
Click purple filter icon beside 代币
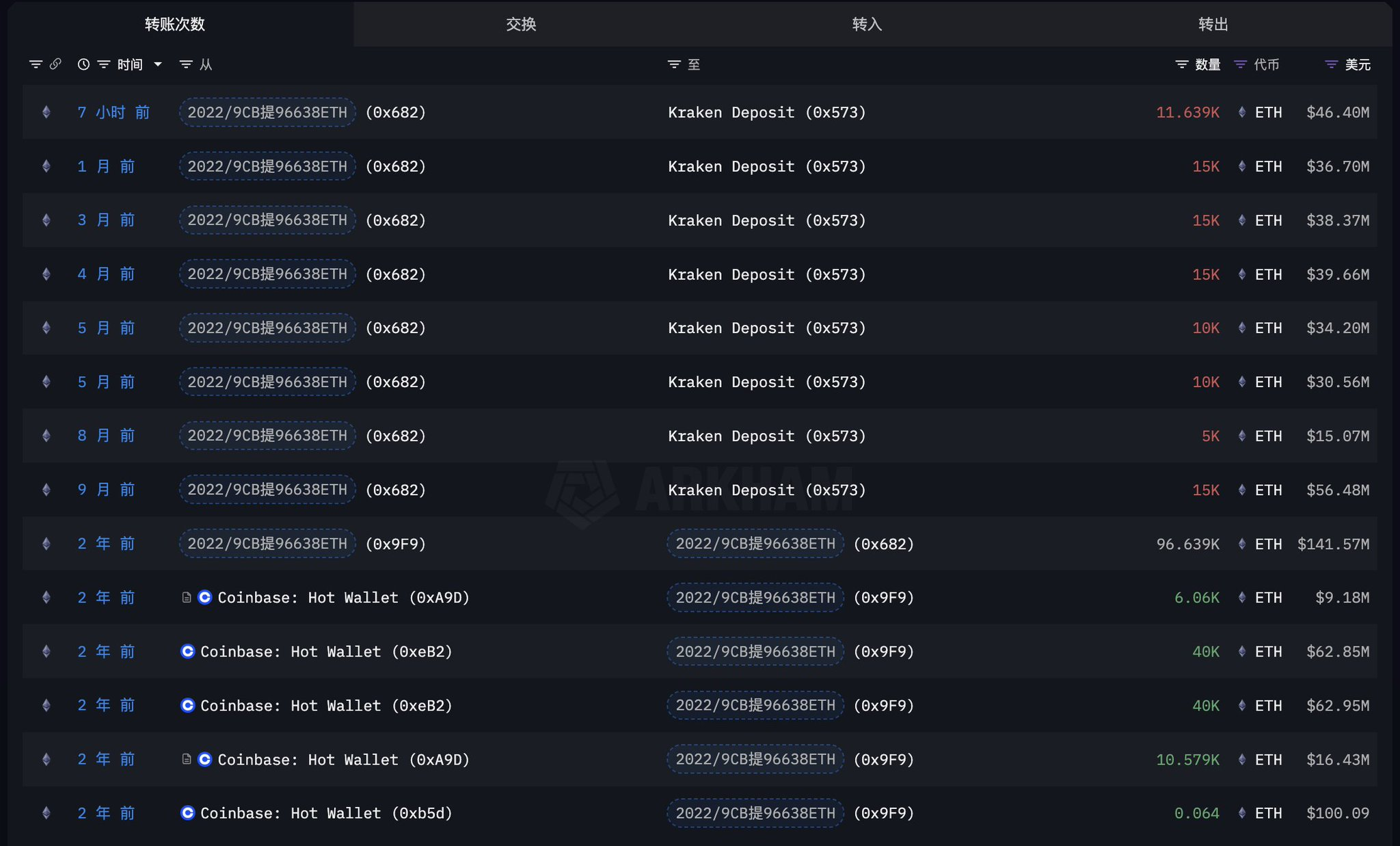(1240, 64)
